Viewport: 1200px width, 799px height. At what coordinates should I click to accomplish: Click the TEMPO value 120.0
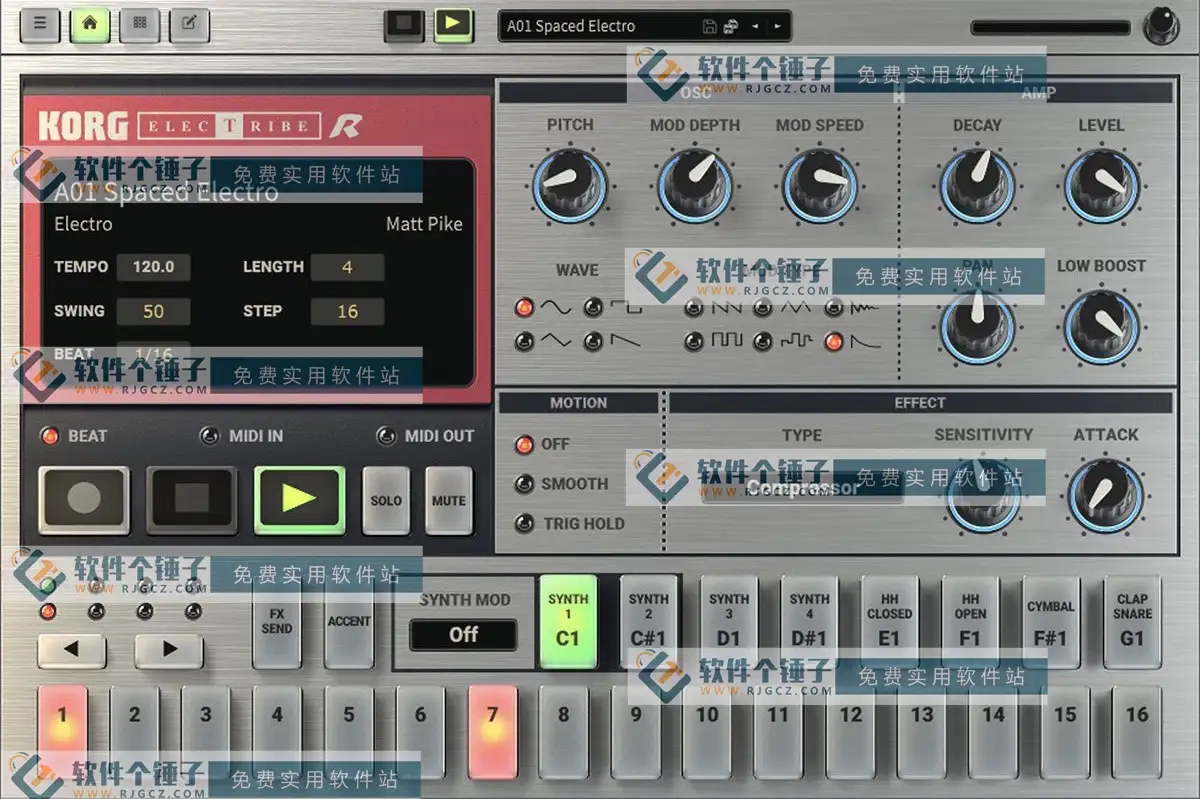[153, 267]
